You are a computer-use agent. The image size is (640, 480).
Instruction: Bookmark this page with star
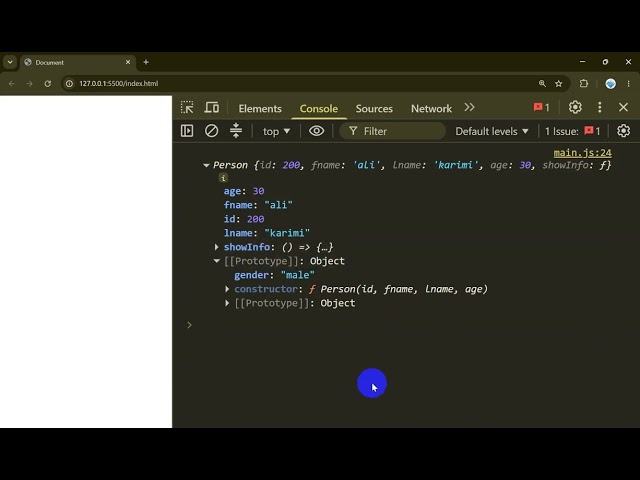(559, 84)
